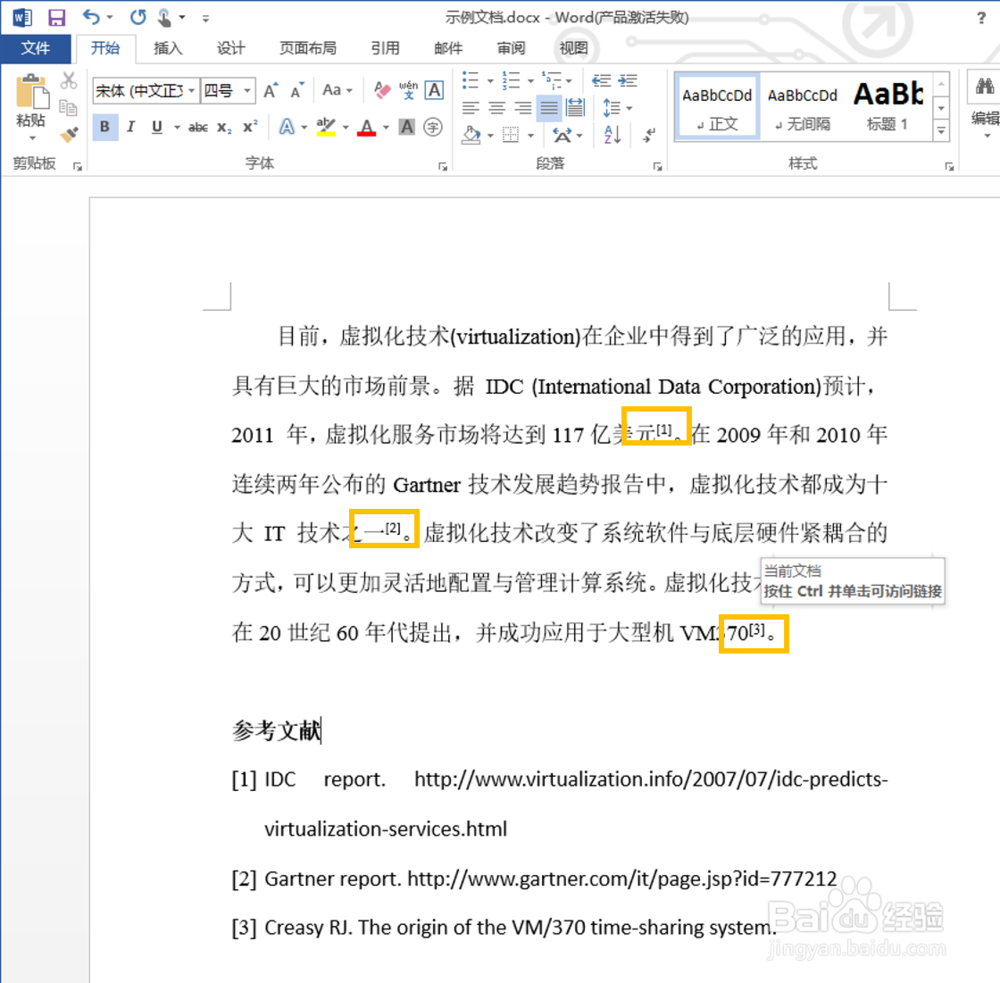Click the Gartner report reference line
The height and width of the screenshot is (983, 1000).
[534, 879]
